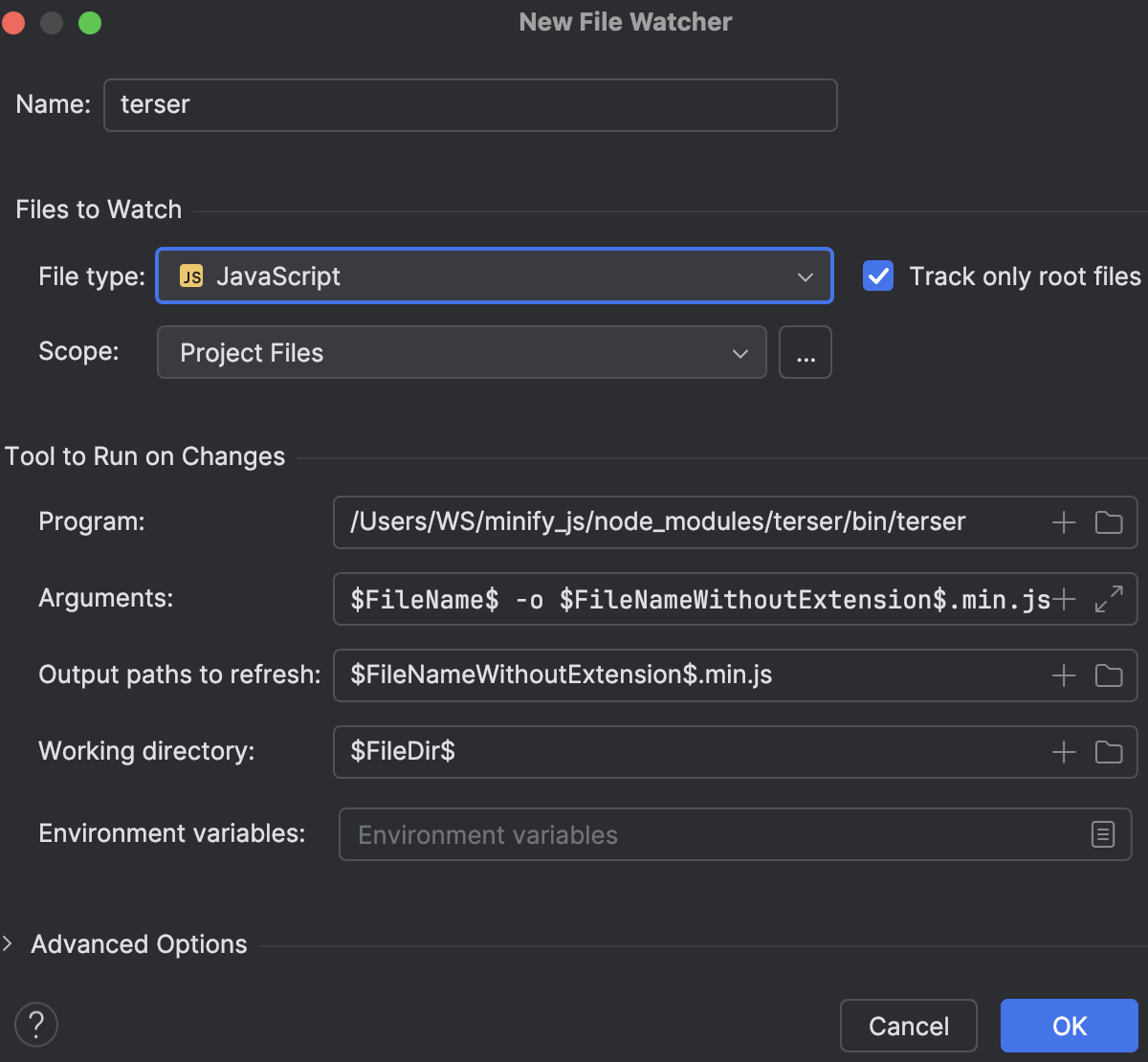1148x1062 pixels.
Task: Browse for the terser Program executable
Action: 1109,522
